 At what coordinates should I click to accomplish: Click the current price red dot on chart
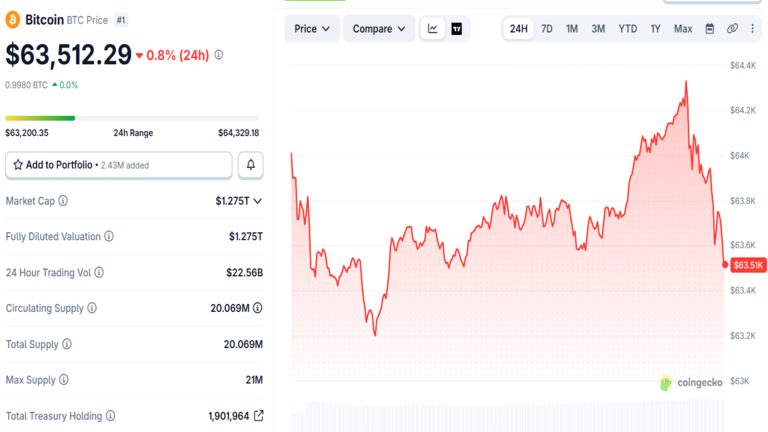(x=725, y=264)
